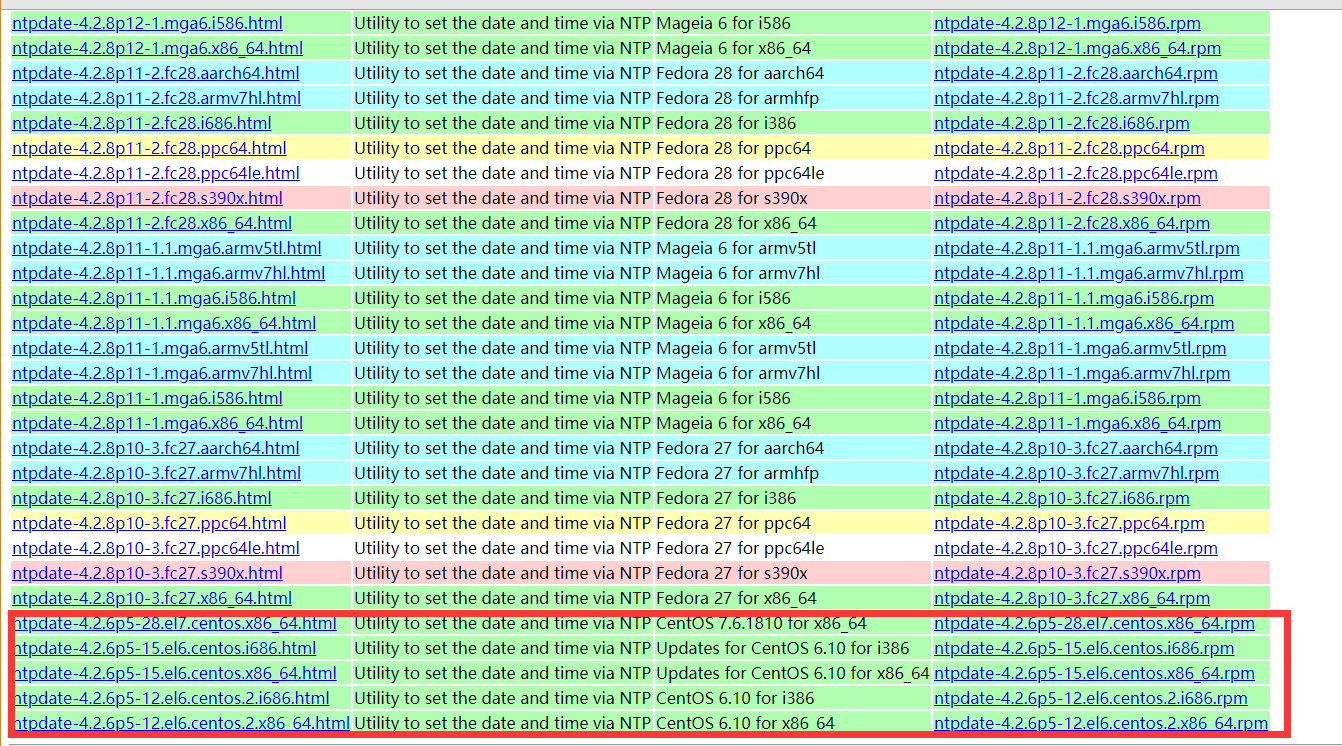Open ntpdate-4.2.8p11-1.1.mga6.x86_64.html link
The image size is (1342, 746).
pos(164,323)
